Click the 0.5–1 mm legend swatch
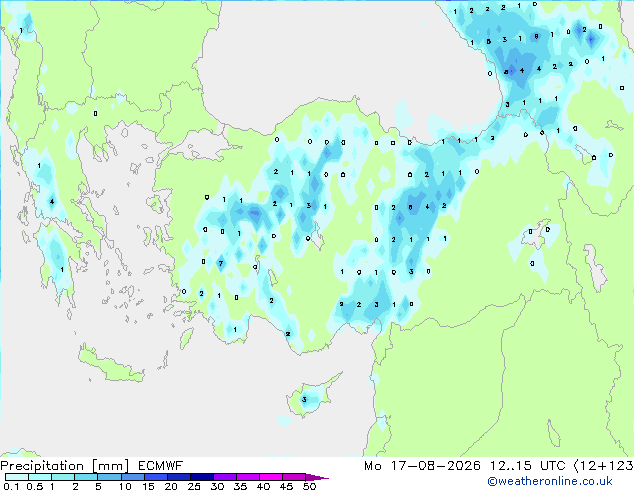Screen dimensions: 634x490 tap(40, 477)
